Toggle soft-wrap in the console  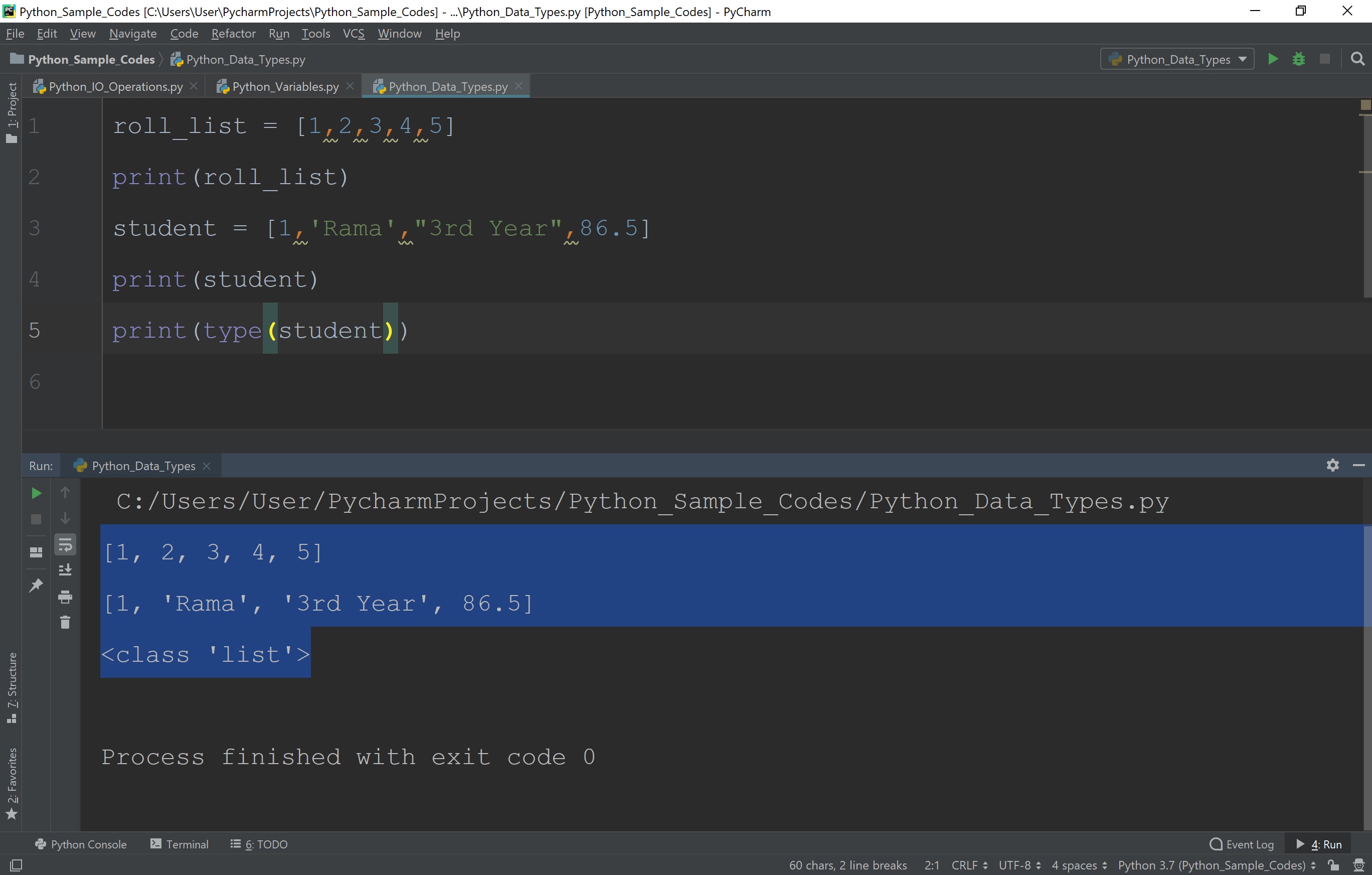coord(66,544)
